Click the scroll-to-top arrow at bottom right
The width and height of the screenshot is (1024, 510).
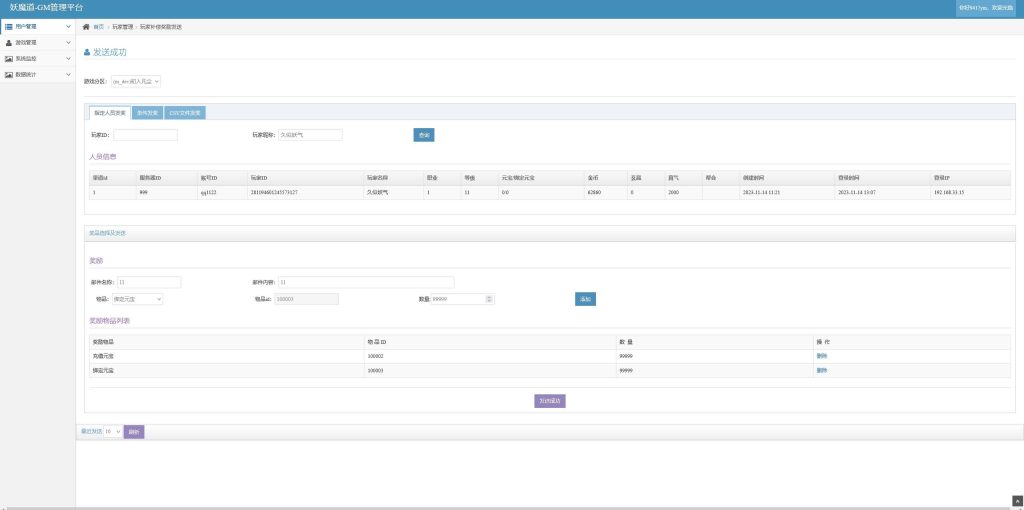1016,499
